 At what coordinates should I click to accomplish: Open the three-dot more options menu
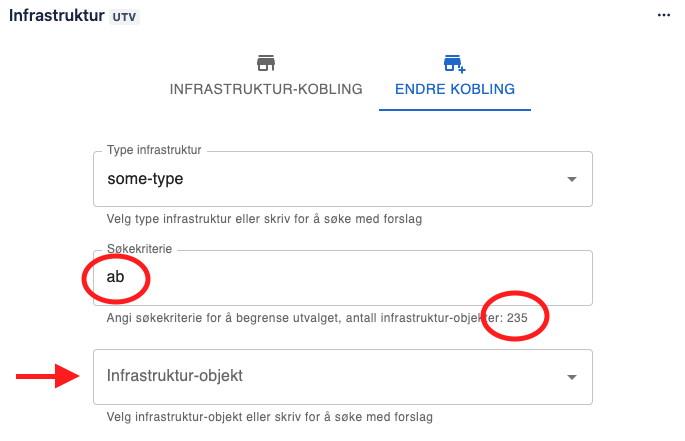(663, 16)
